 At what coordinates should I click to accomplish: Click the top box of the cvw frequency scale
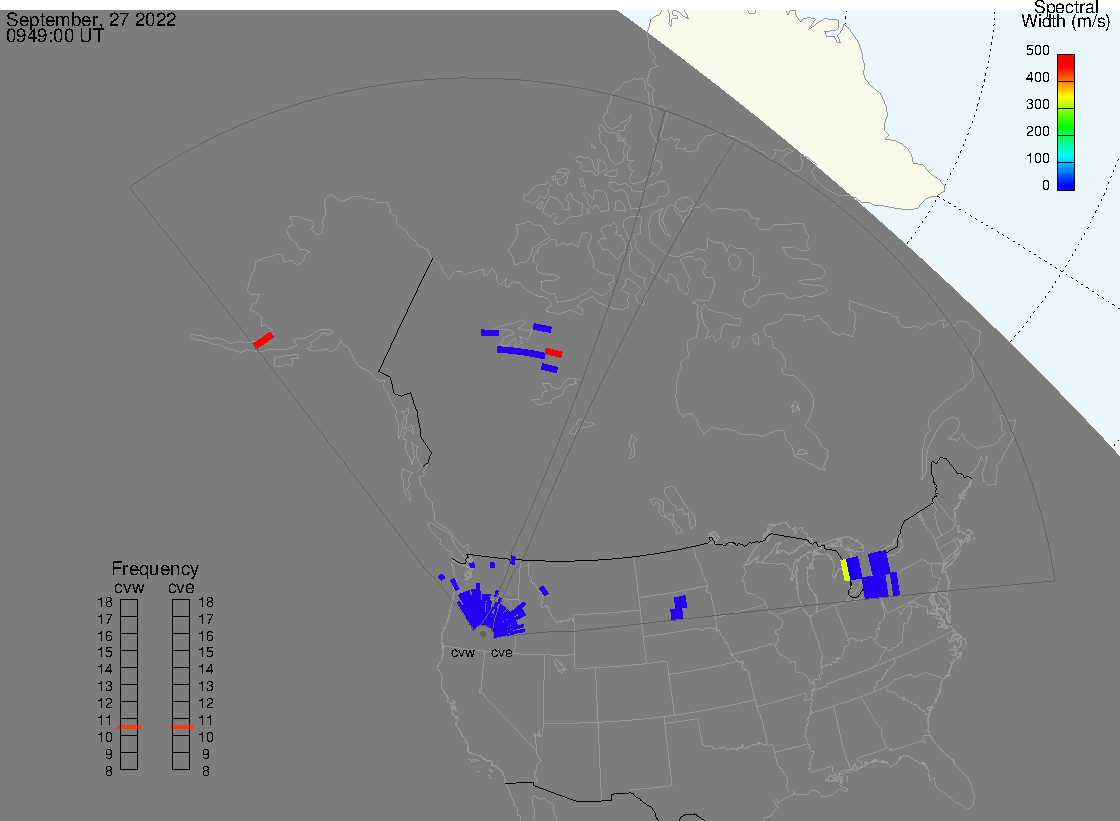coord(129,608)
